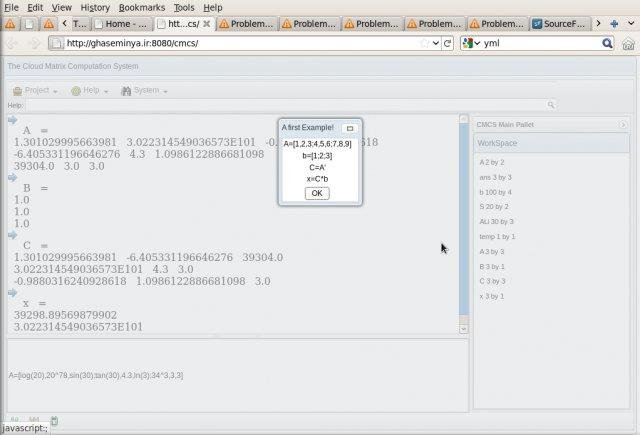This screenshot has width=640, height=435.
Task: Open the browser Help menu
Action: pyautogui.click(x=213, y=7)
